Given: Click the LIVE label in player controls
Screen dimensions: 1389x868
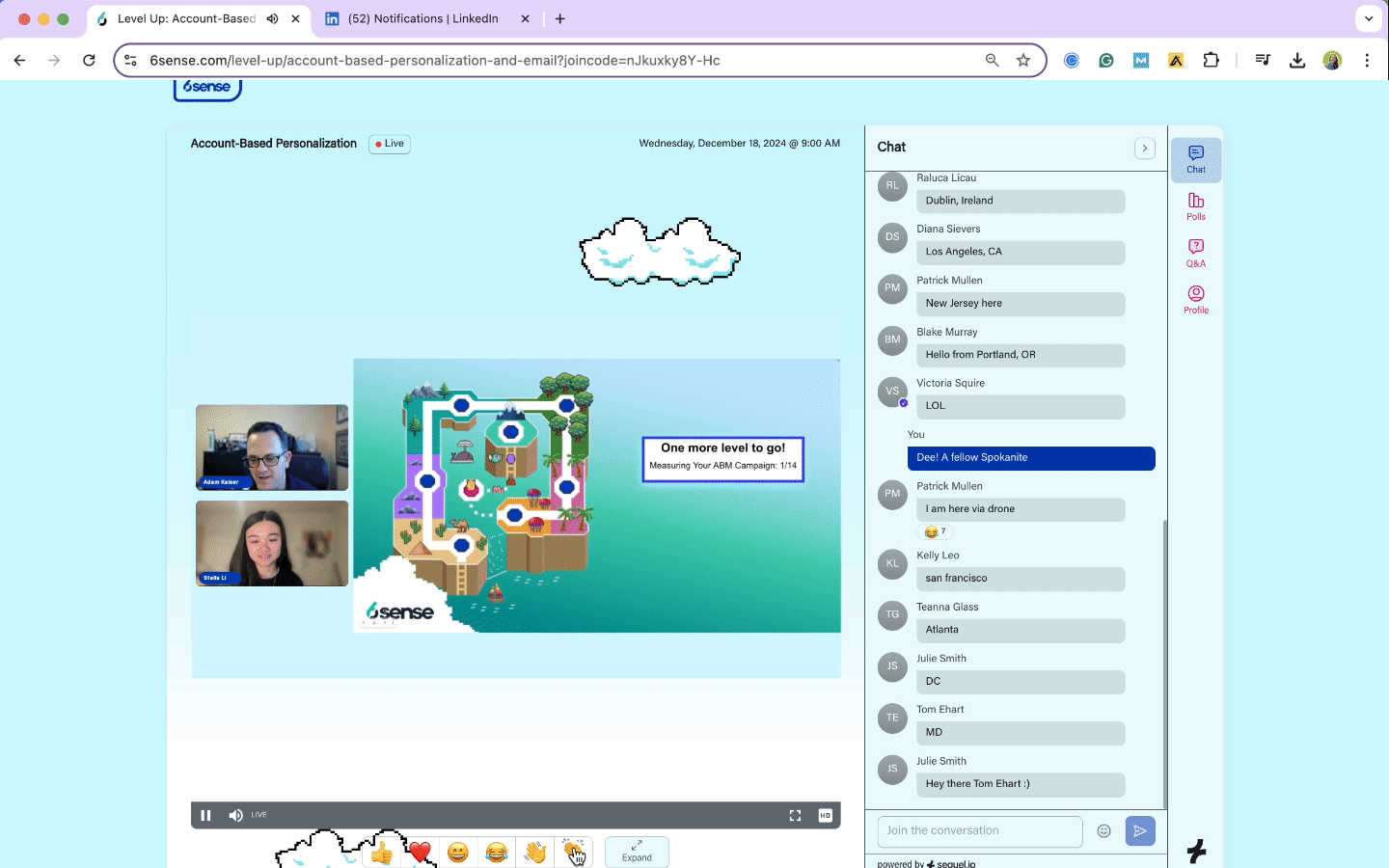Looking at the screenshot, I should coord(259,815).
